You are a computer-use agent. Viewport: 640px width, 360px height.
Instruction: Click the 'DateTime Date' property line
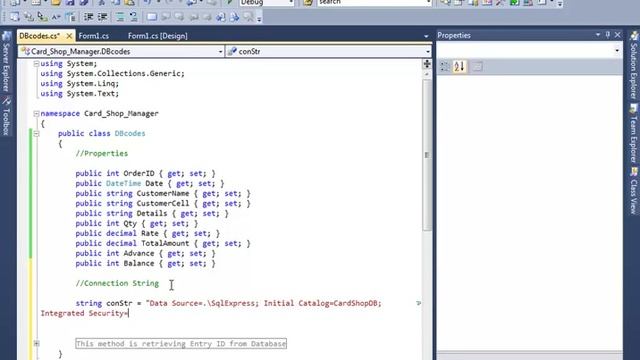click(150, 183)
